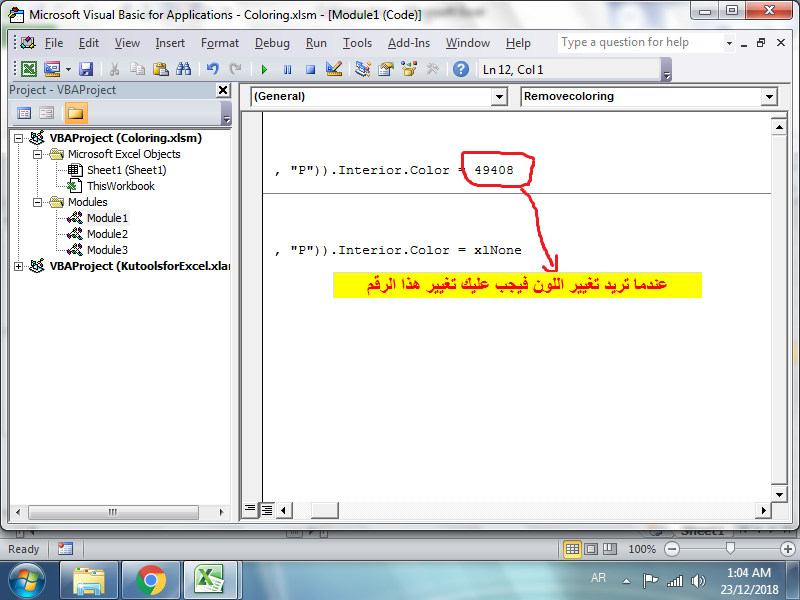
Task: Open the Object Browser icon
Action: pos(409,69)
